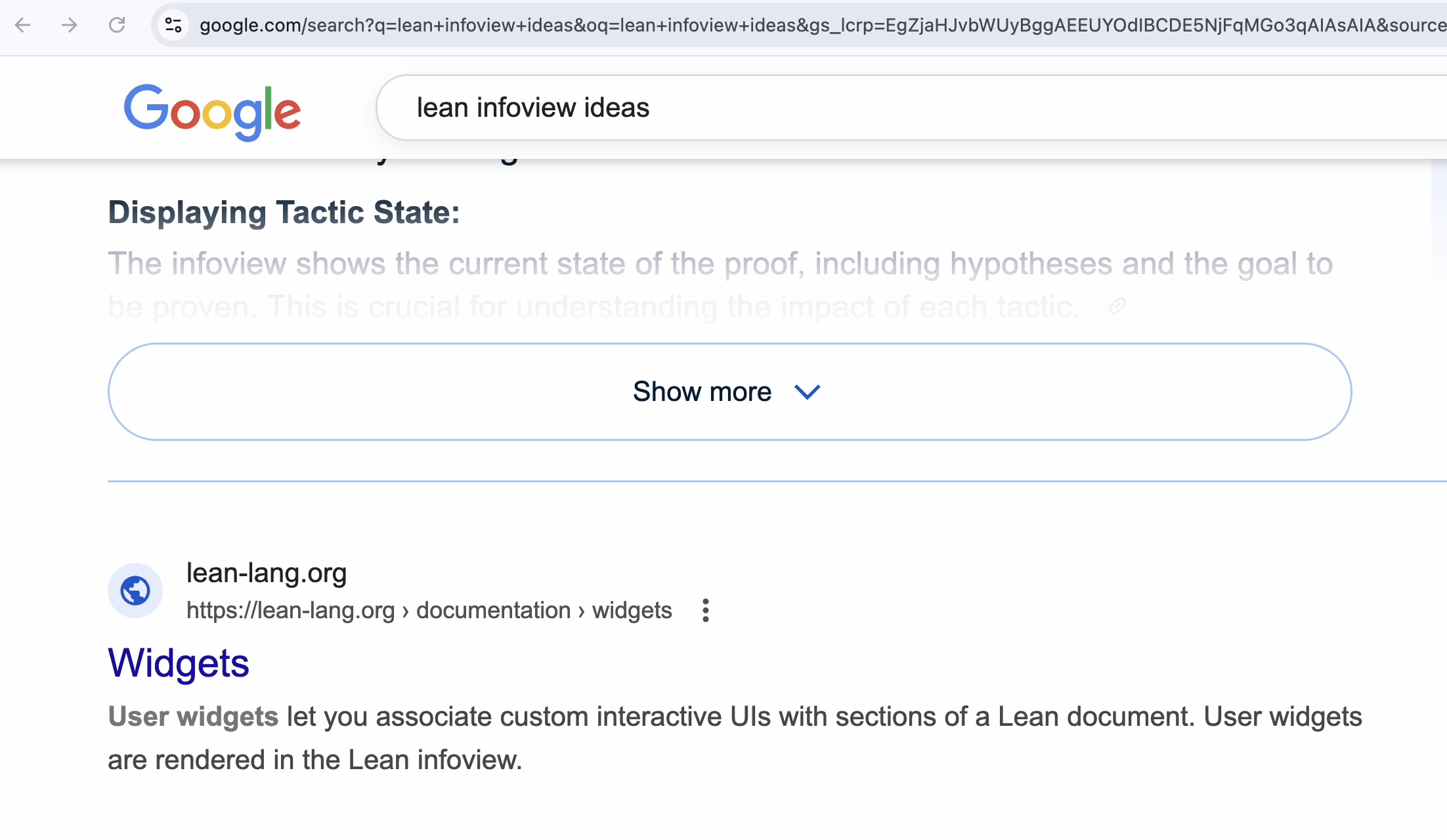Open three-dot menu beside lean-lang.org result
Screen dimensions: 1447x840
[706, 610]
